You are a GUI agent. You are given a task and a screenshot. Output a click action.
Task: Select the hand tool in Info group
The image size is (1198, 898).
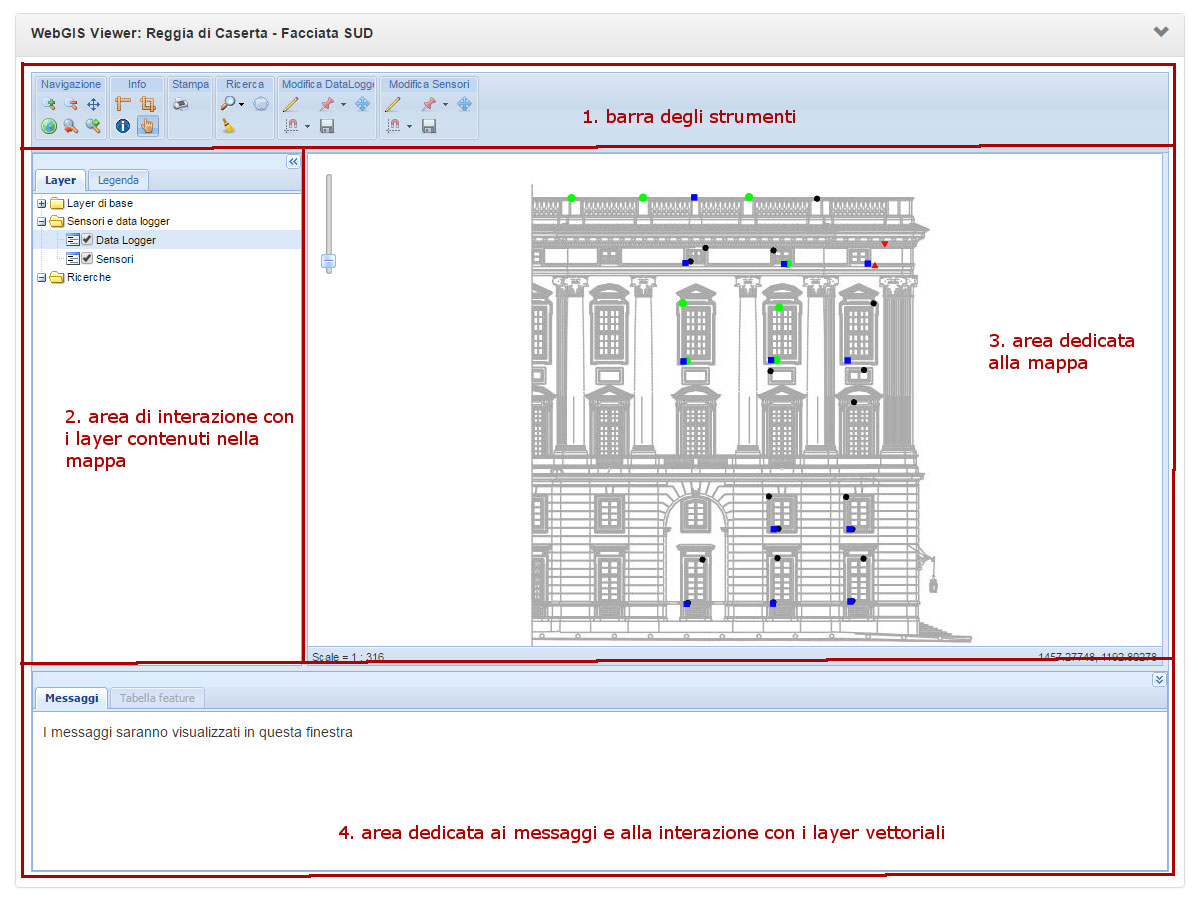click(x=147, y=126)
